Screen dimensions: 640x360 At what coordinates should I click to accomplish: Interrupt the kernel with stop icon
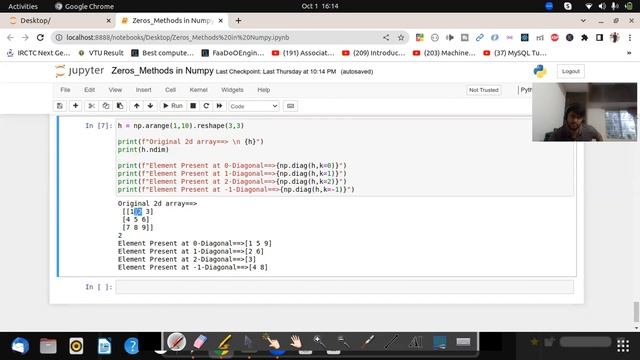click(x=193, y=106)
